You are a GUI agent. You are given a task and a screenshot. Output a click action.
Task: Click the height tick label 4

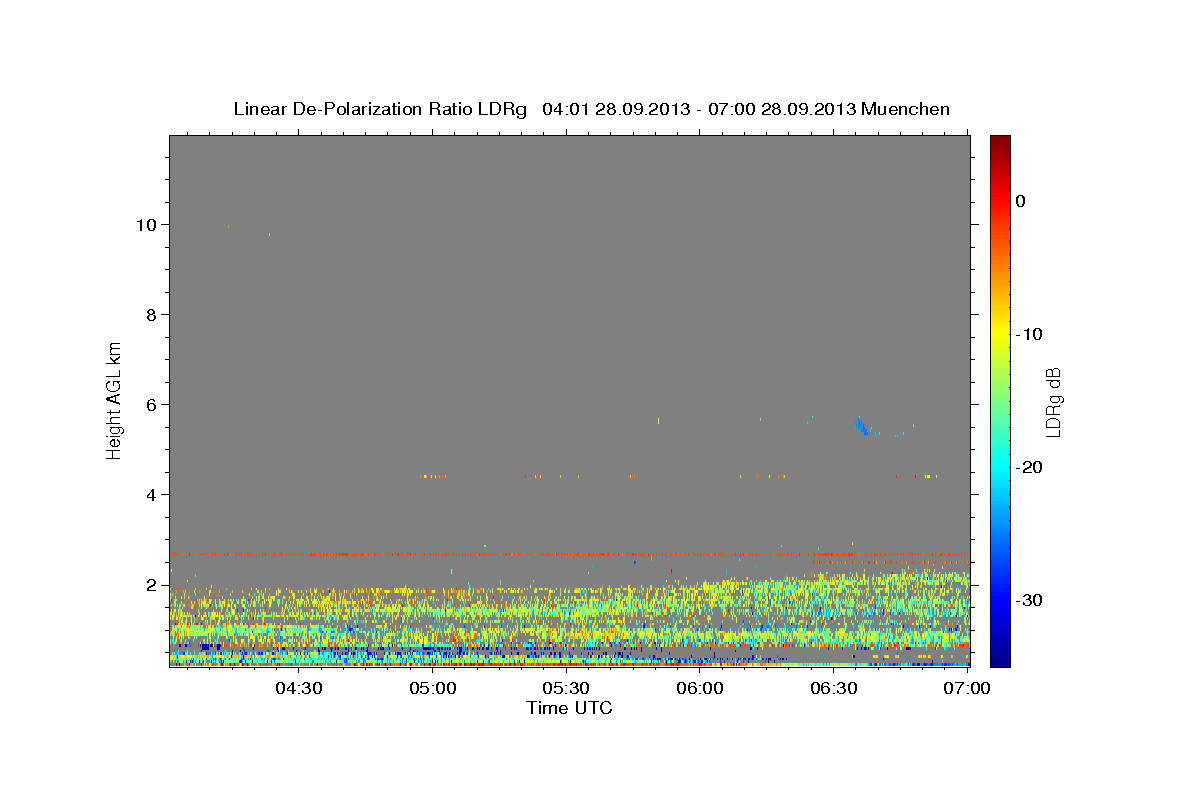tap(153, 495)
